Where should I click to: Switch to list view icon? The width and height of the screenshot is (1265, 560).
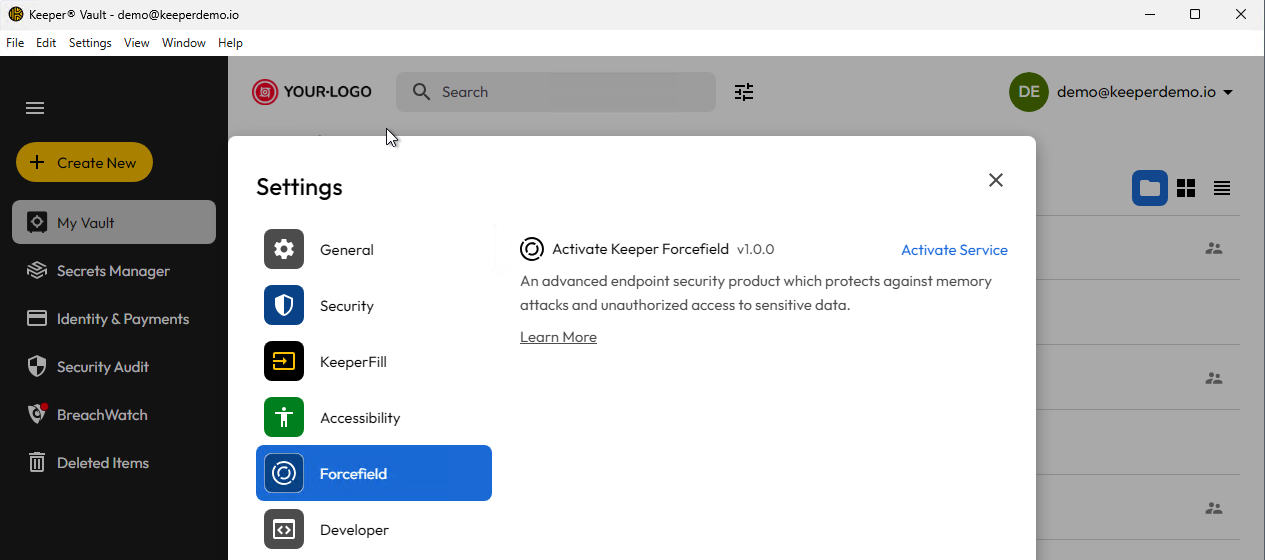point(1222,188)
